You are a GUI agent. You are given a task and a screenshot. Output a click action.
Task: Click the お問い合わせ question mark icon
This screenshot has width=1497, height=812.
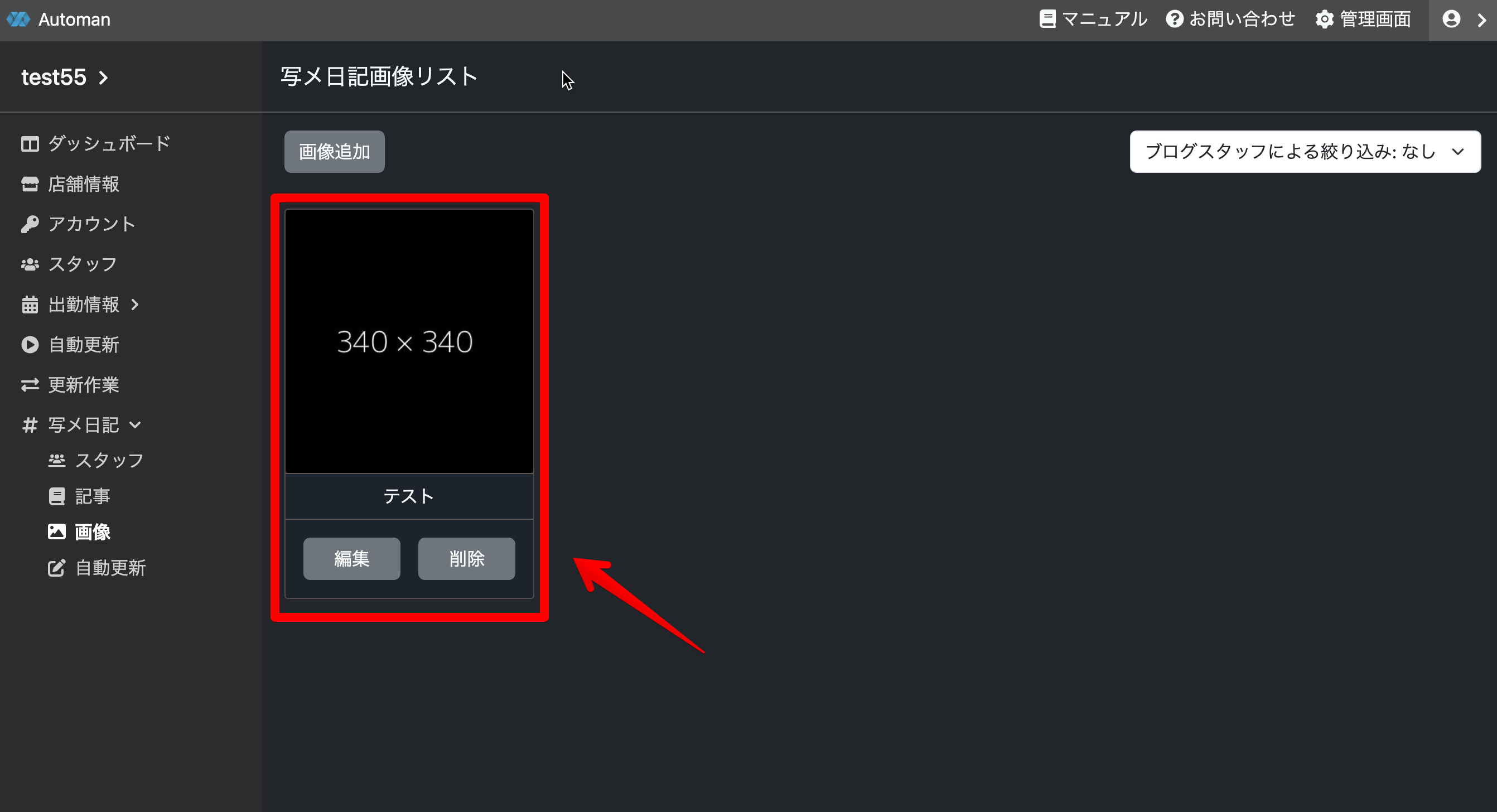(1175, 19)
